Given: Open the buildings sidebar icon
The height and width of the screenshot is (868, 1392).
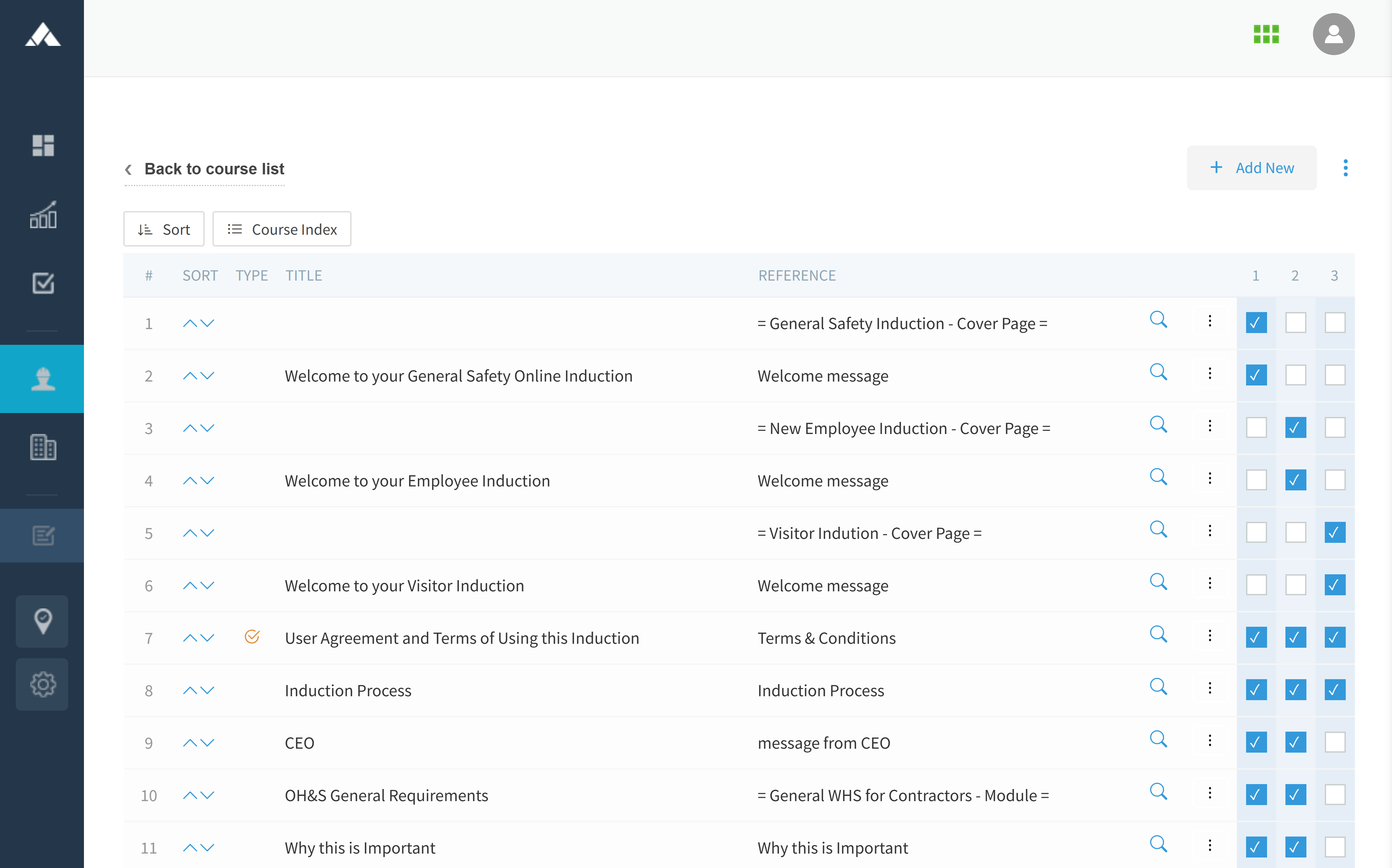Looking at the screenshot, I should pos(43,447).
